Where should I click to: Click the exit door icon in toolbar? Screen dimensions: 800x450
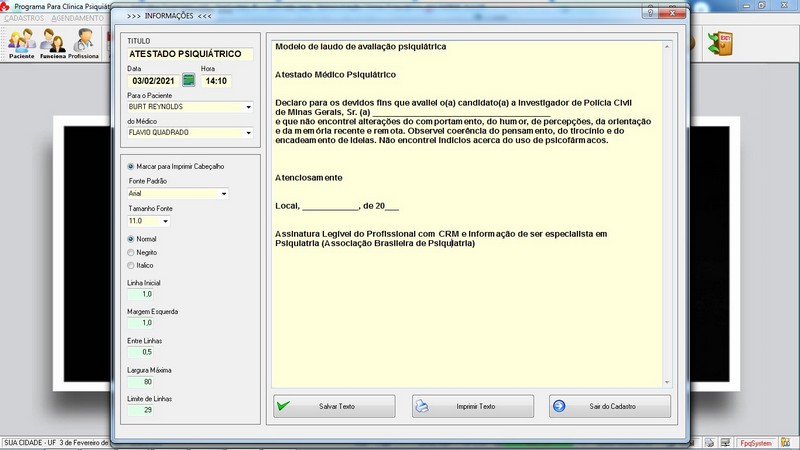tap(720, 43)
